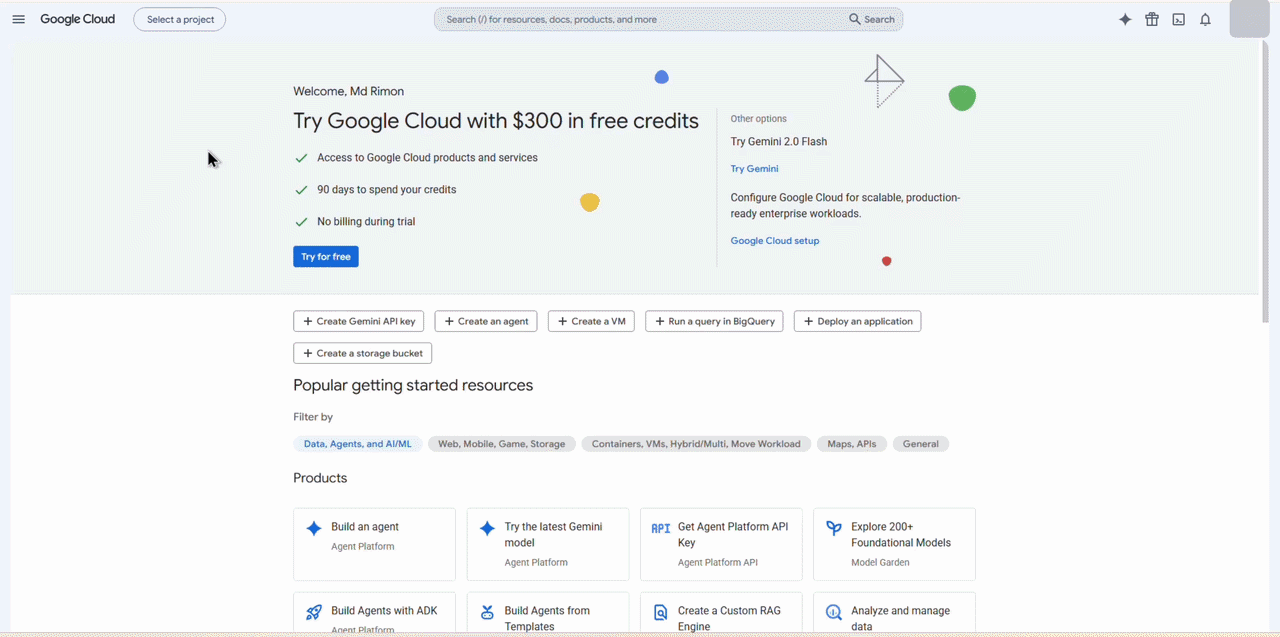Click plus icon on Run a query in BigQuery
Screen dimensions: 1280x637
point(660,321)
